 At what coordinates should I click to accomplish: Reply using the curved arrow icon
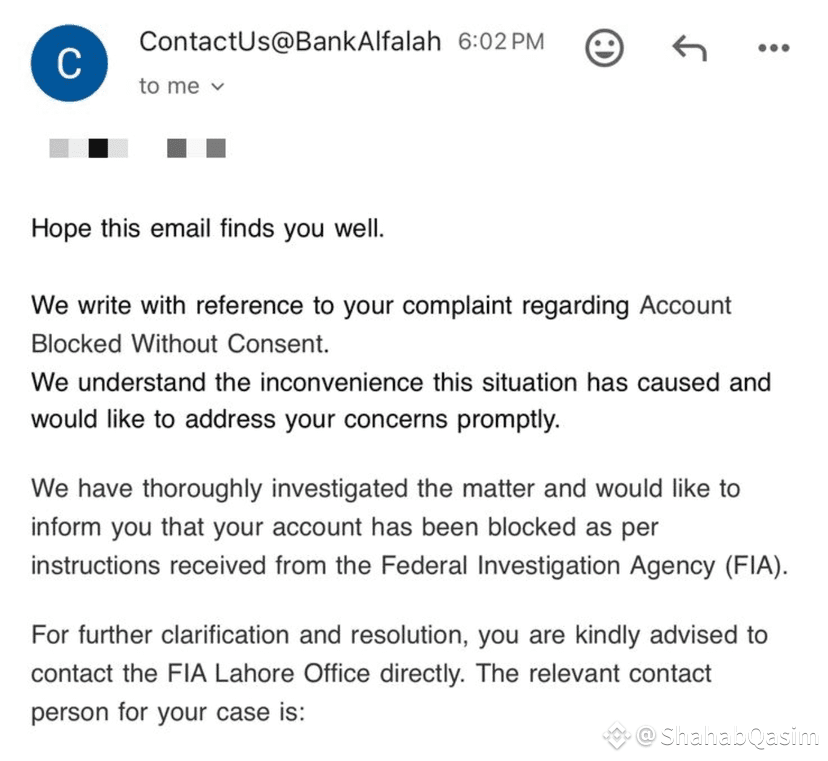click(689, 48)
